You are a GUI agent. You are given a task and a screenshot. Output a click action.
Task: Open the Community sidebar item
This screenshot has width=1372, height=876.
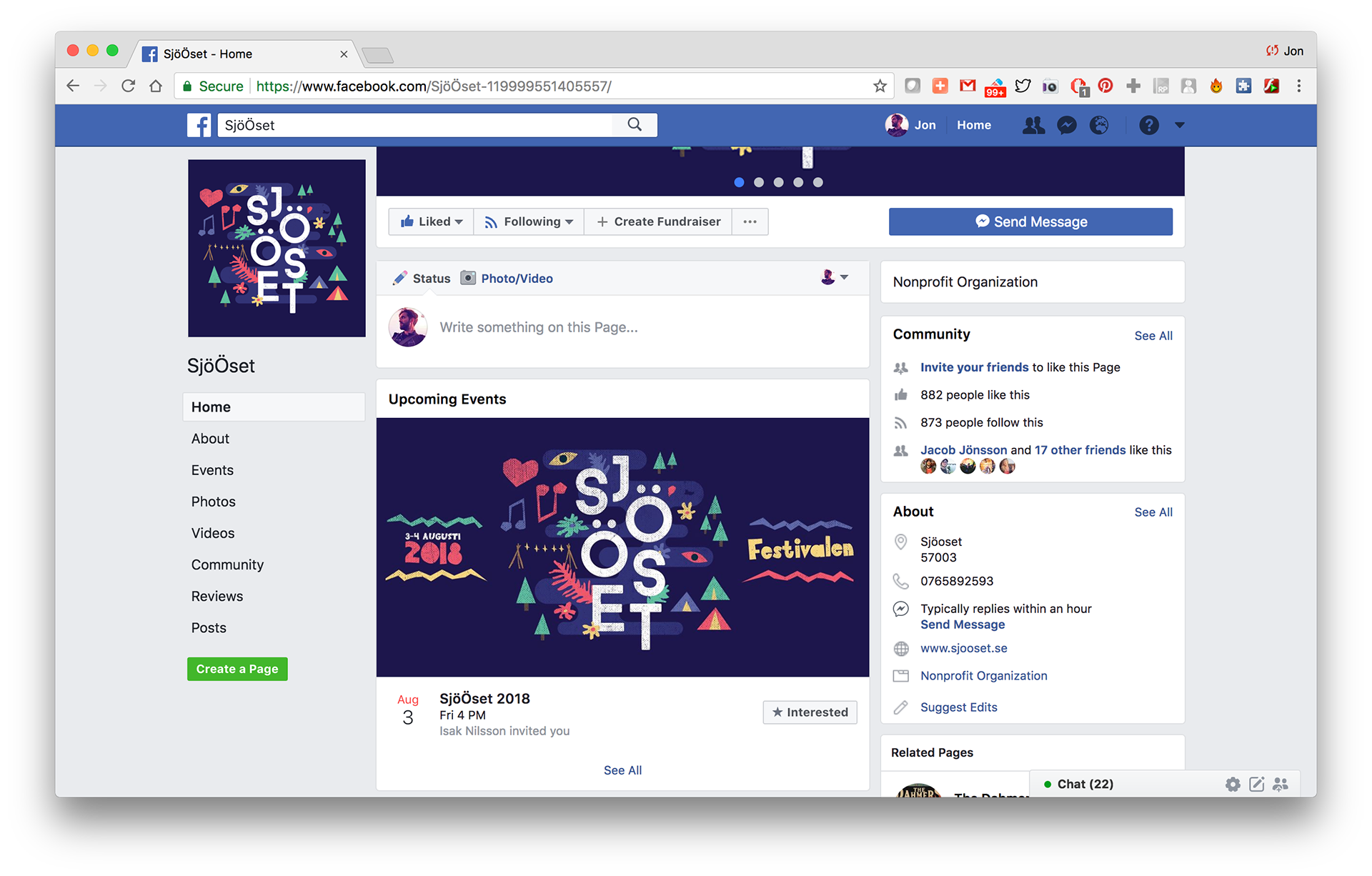227,564
